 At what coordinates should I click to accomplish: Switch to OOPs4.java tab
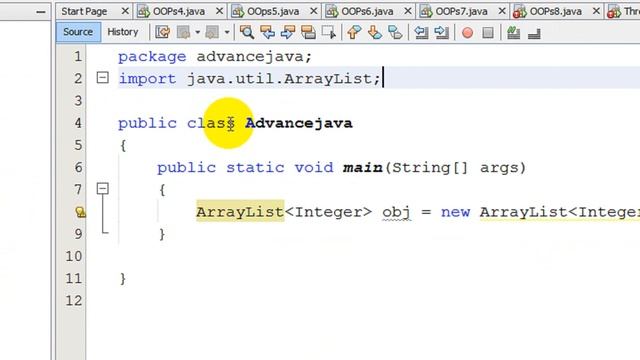click(178, 11)
